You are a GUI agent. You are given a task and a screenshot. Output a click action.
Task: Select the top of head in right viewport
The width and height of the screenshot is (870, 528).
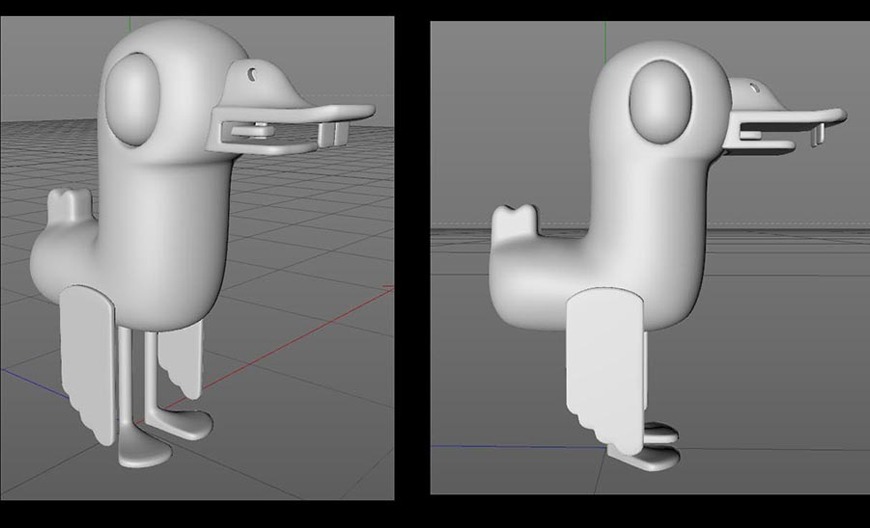coord(660,48)
